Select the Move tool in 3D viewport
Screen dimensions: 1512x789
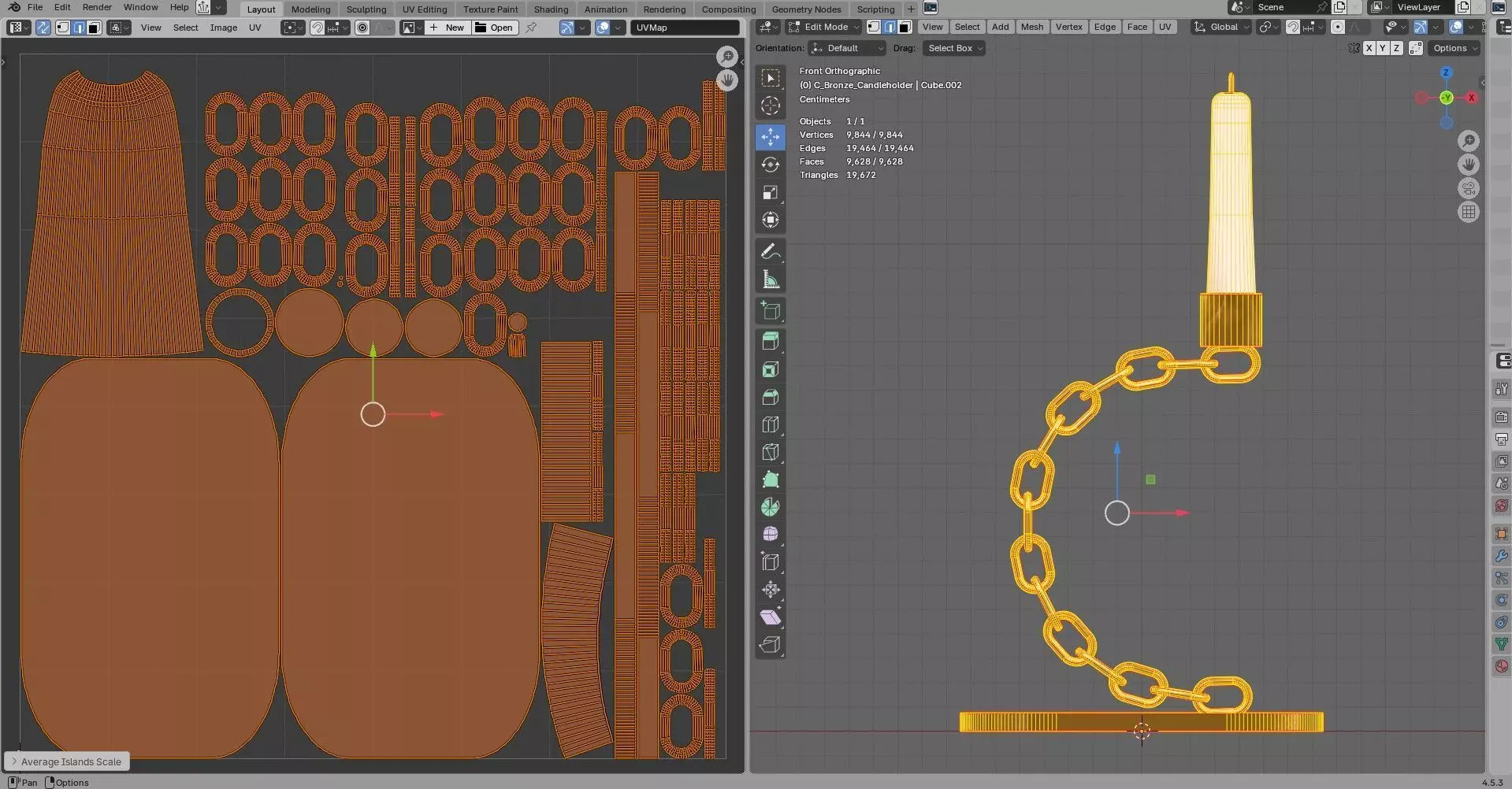point(771,137)
